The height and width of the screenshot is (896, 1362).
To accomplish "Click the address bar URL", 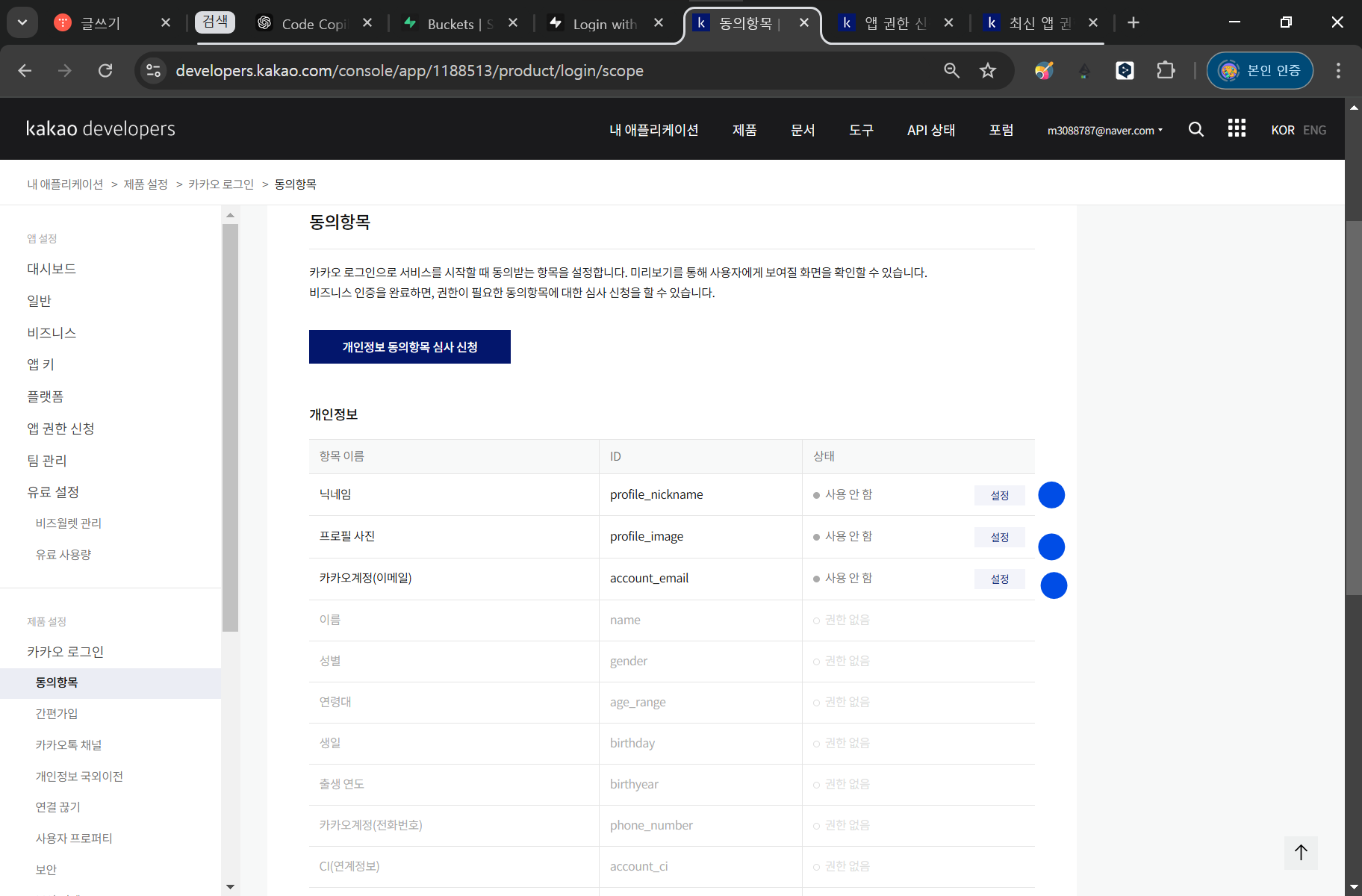I will point(409,70).
